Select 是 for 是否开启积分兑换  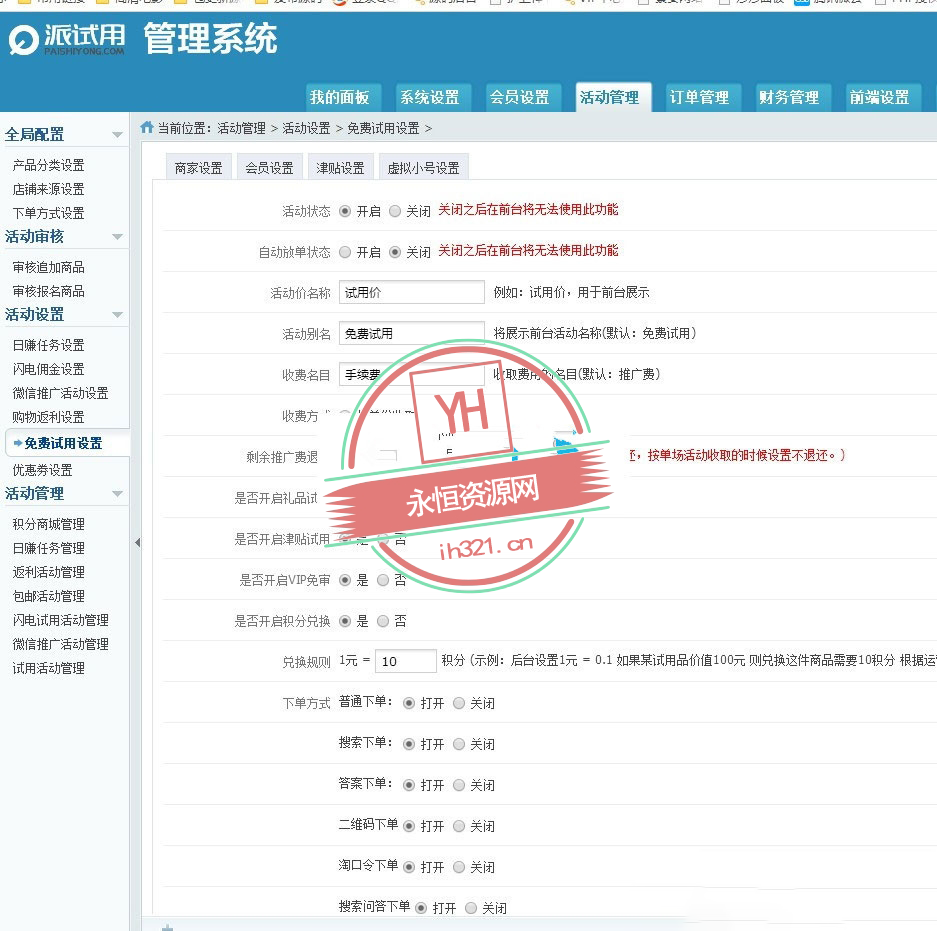345,621
